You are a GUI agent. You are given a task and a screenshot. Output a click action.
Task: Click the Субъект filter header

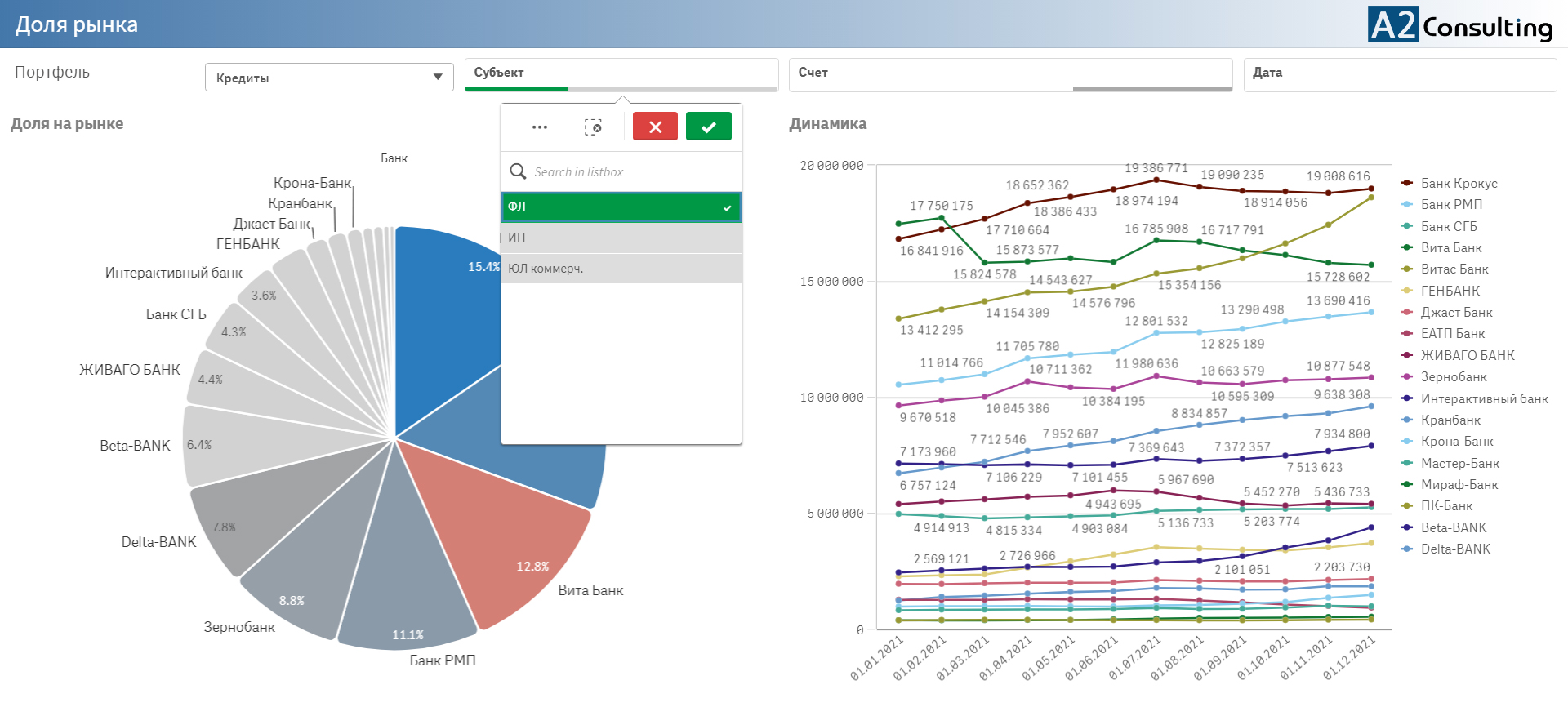[621, 73]
